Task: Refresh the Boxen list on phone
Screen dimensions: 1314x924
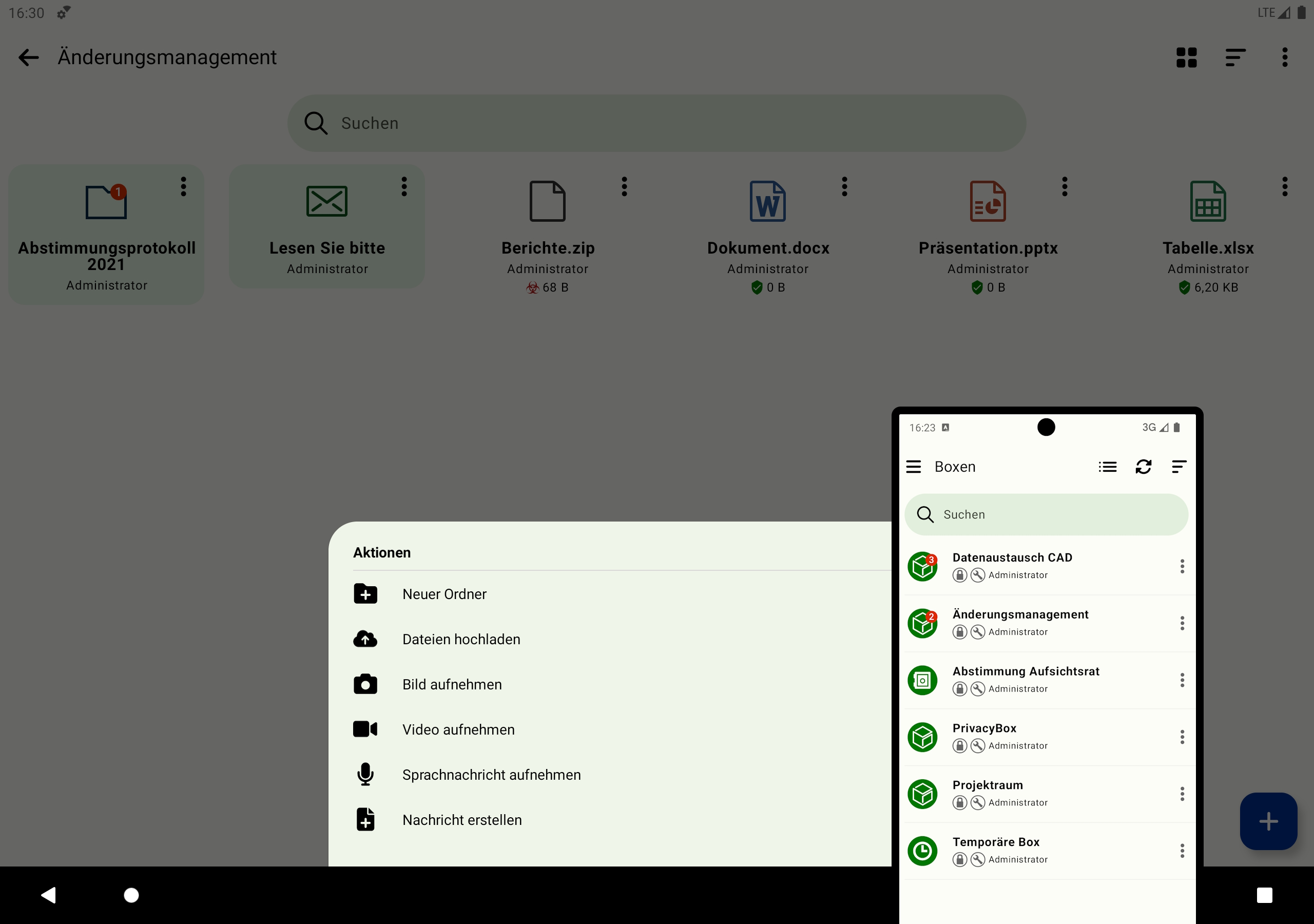Action: pos(1144,467)
